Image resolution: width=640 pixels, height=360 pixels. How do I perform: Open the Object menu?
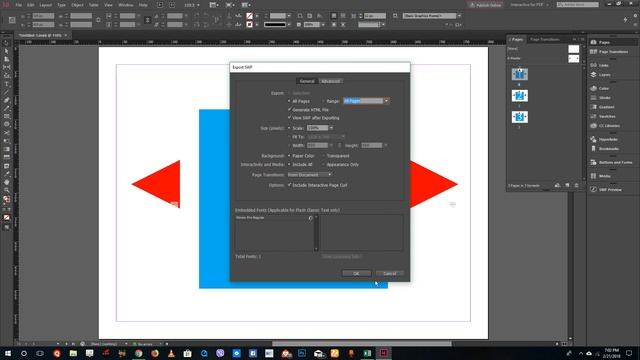[x=77, y=5]
